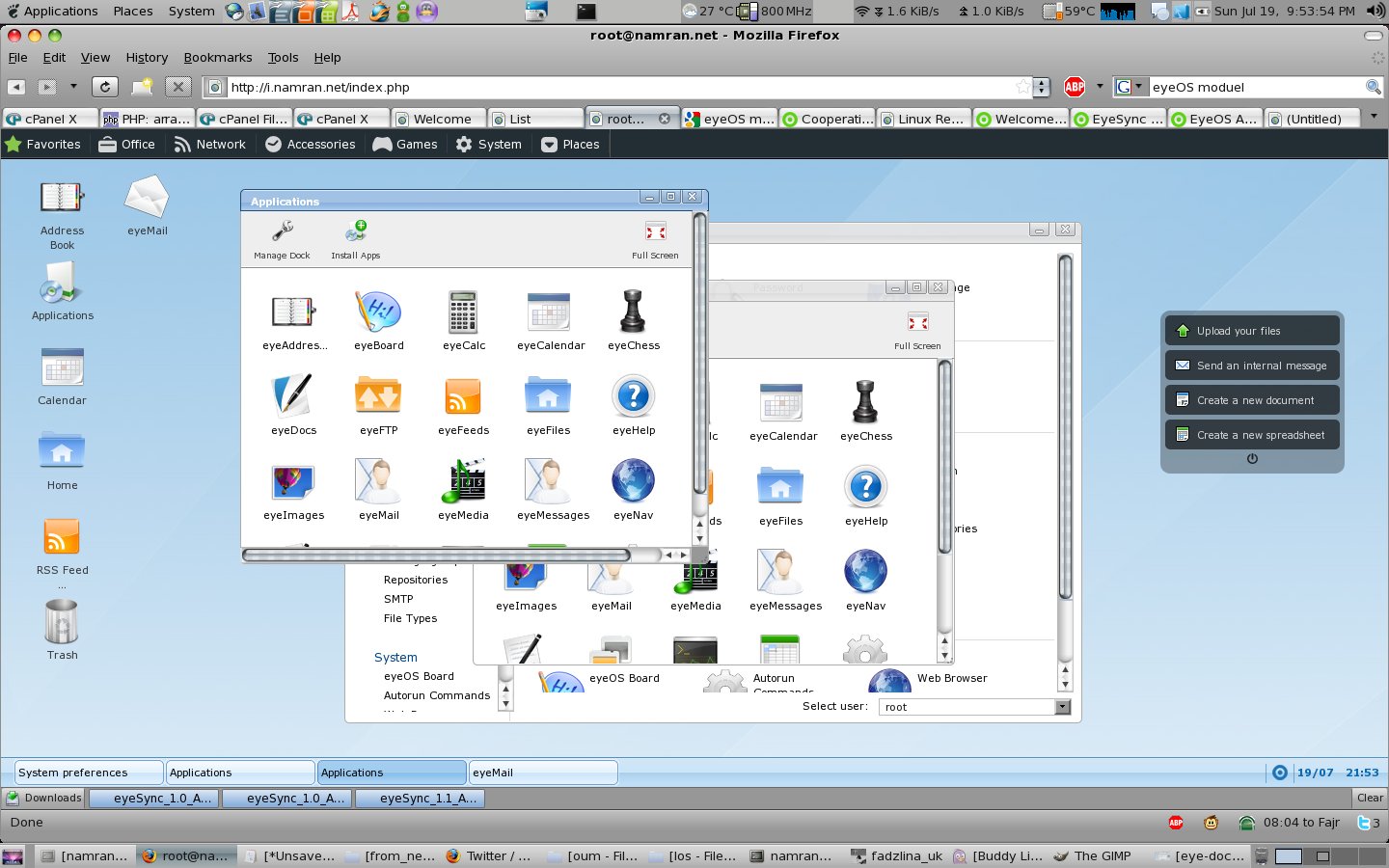This screenshot has width=1389, height=868.
Task: Open the Office menu in eyeOS bar
Action: [126, 145]
